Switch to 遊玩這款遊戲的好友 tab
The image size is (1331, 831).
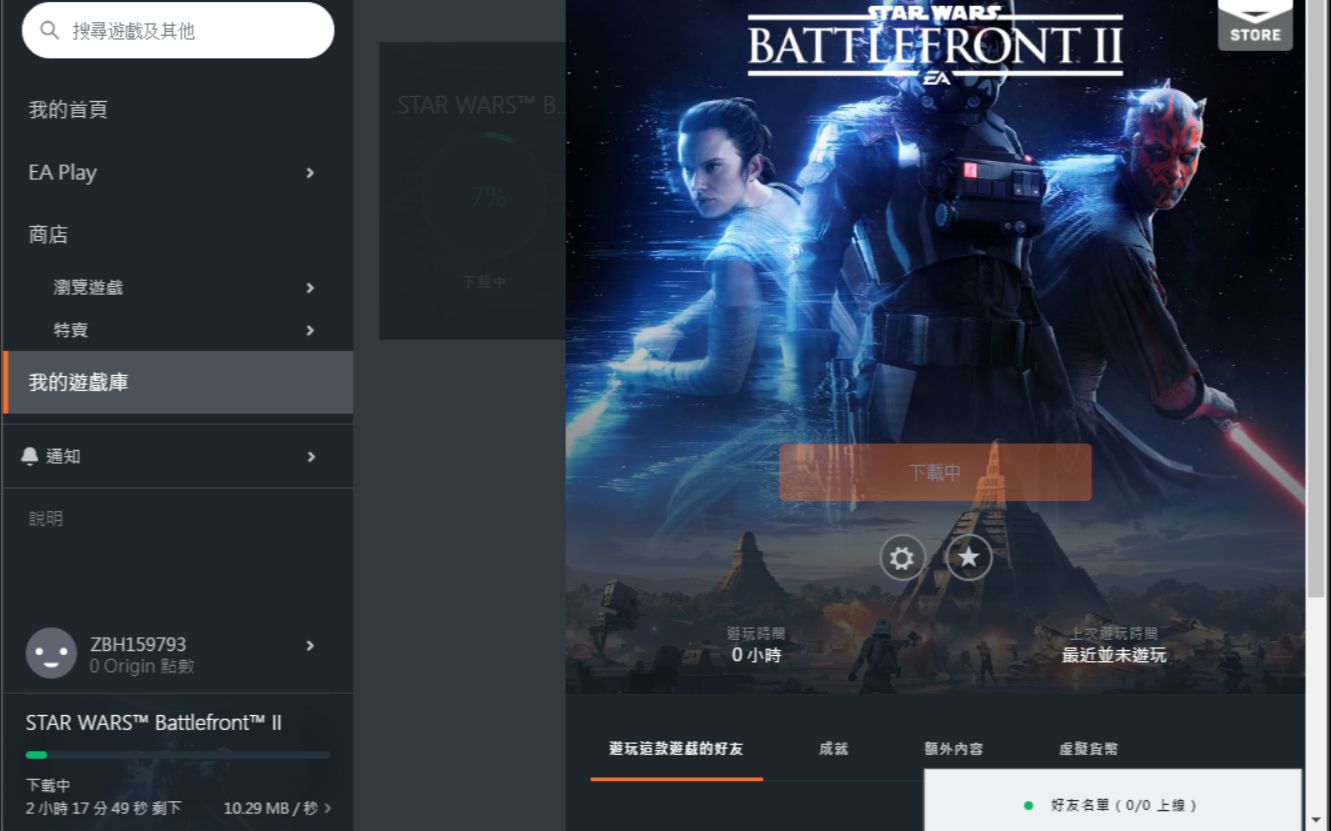[676, 749]
